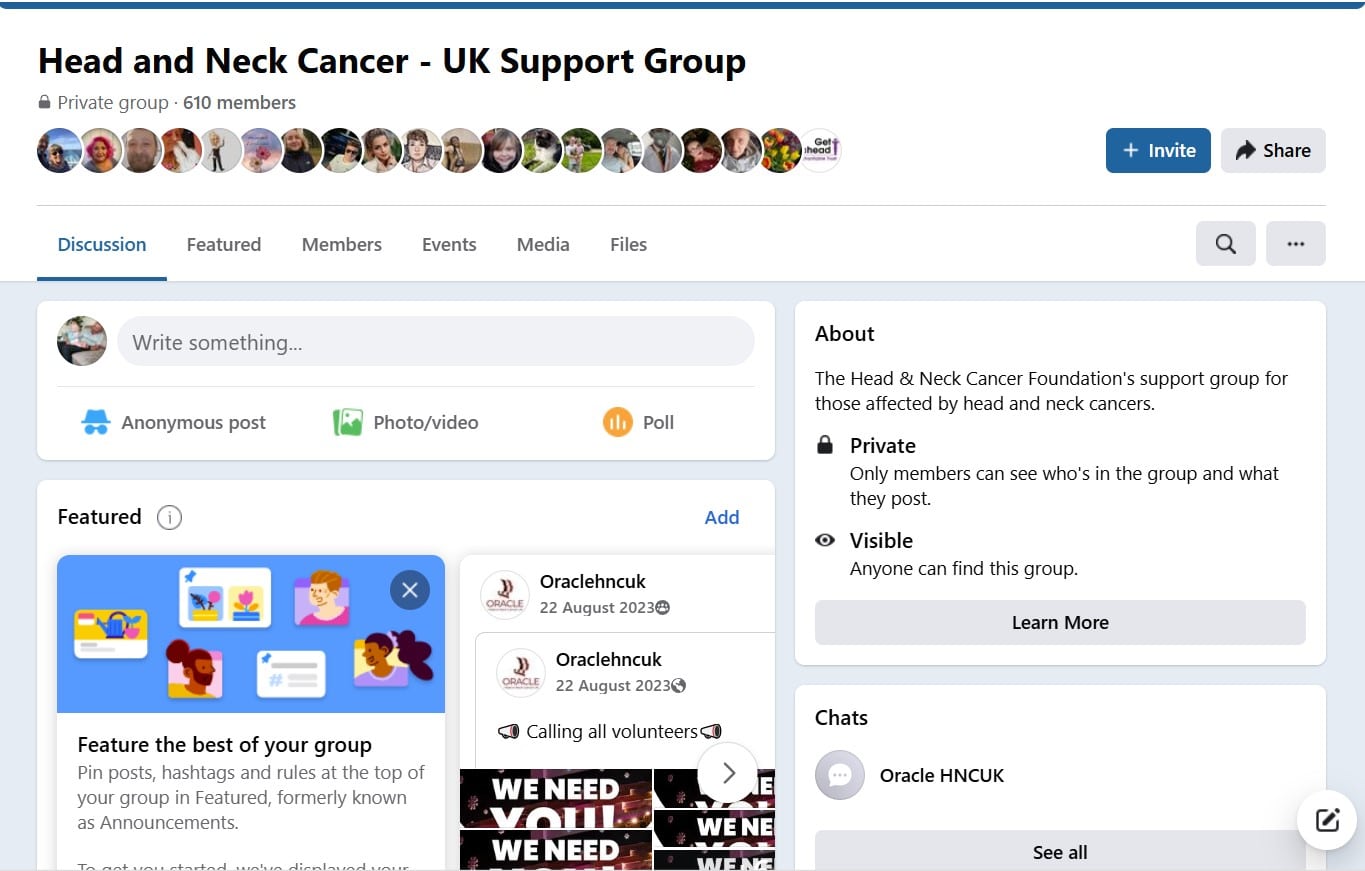Open the three-dots more options menu
This screenshot has width=1365, height=871.
(1295, 244)
